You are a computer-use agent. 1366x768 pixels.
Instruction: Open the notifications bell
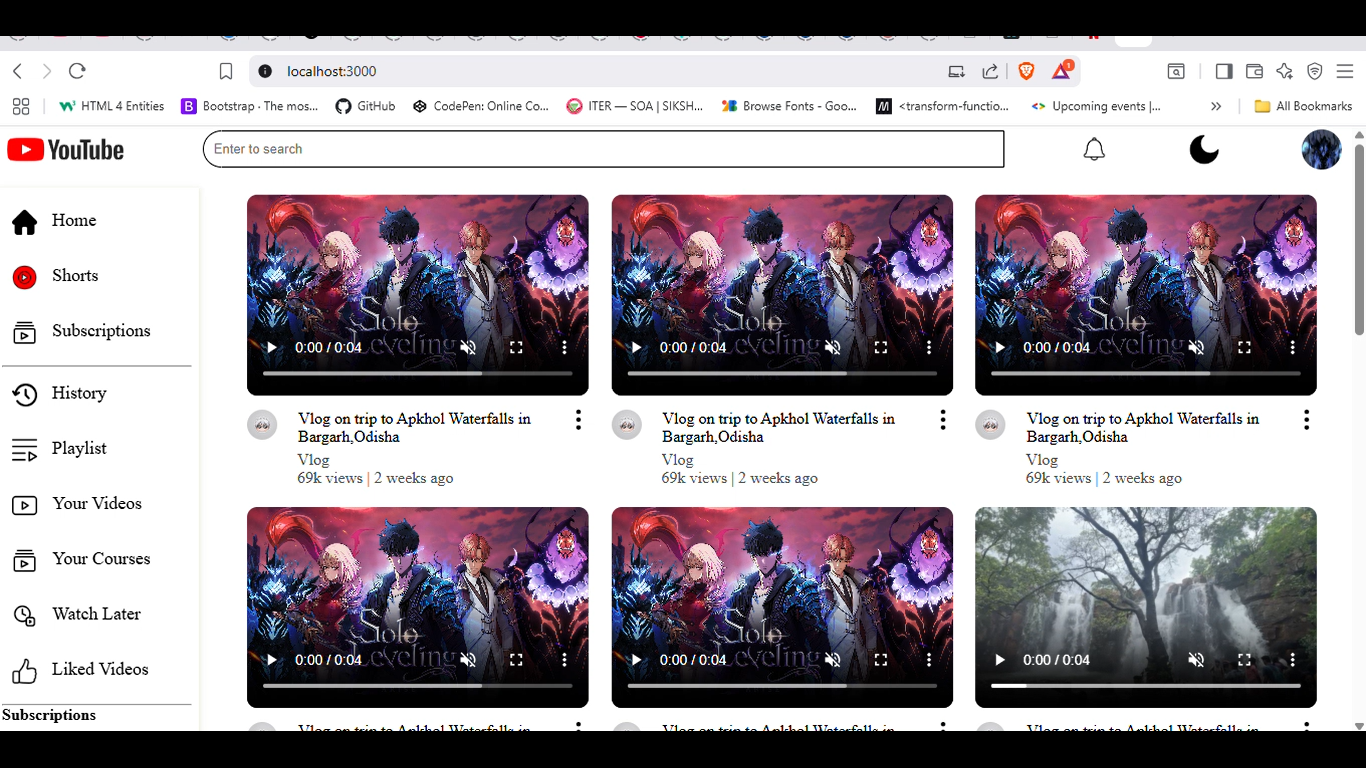1094,150
